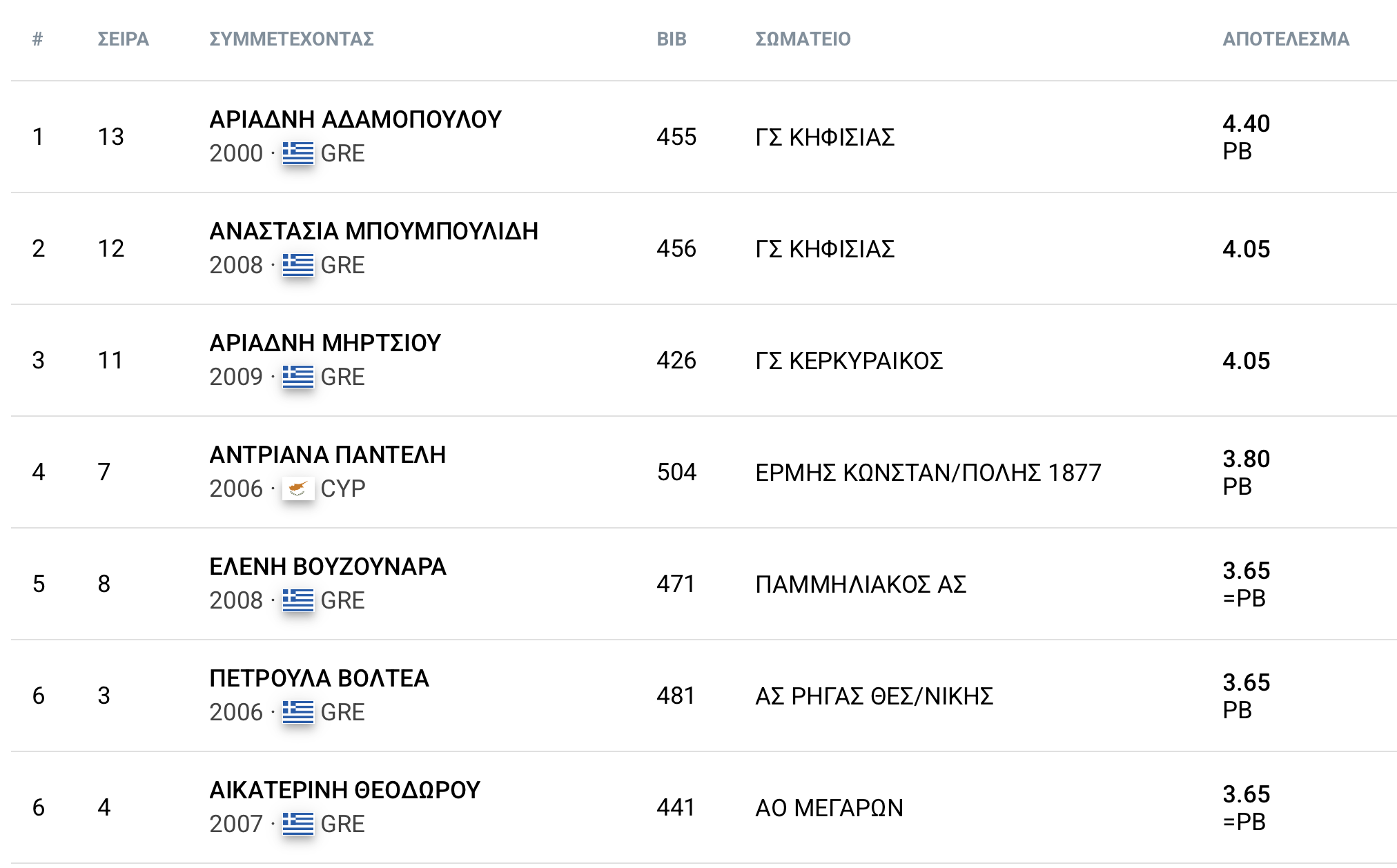Click the Greek flag under ΠΕΤΡΟΥΛΑ ΒΟΛΤΕΑ
The height and width of the screenshot is (868, 1397).
point(298,712)
